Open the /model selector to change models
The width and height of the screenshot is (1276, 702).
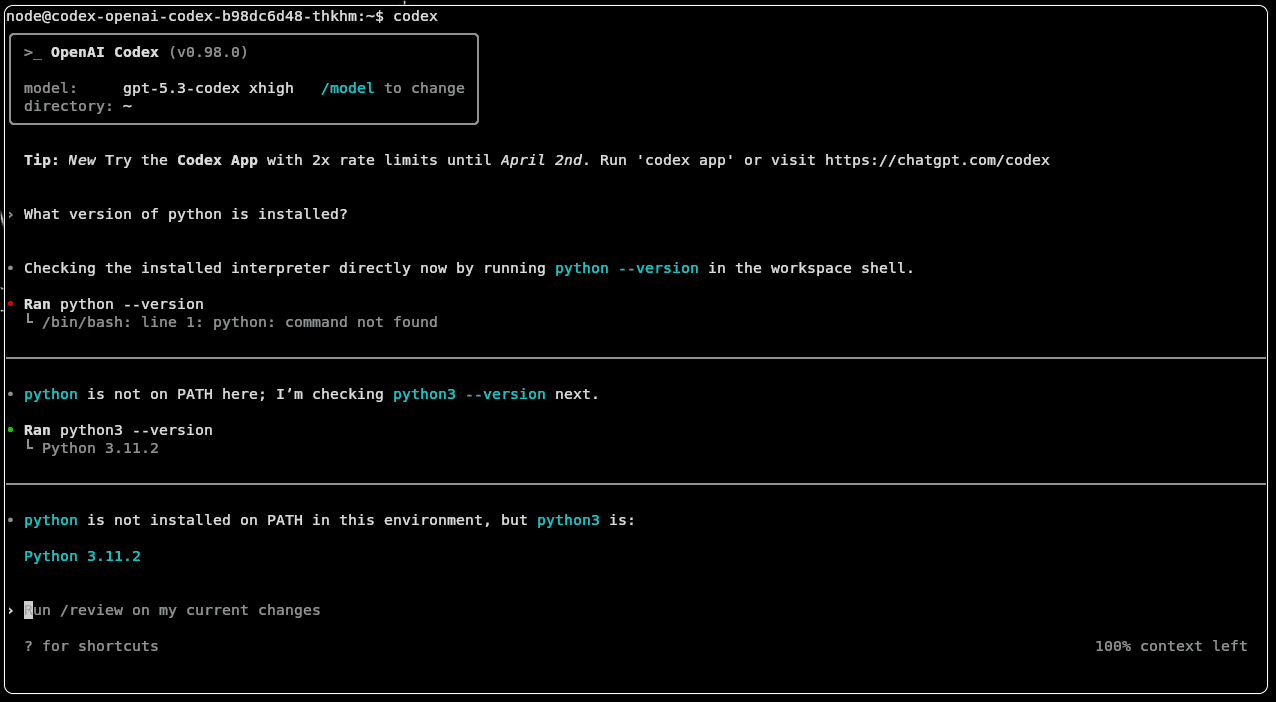click(348, 88)
